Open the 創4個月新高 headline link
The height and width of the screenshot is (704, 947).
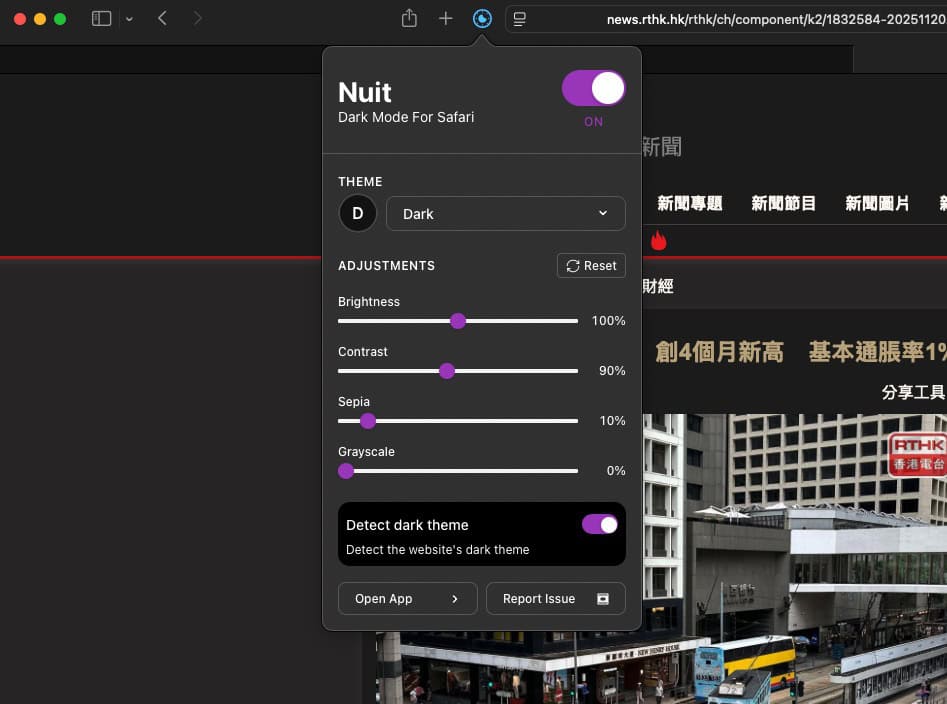[x=719, y=352]
